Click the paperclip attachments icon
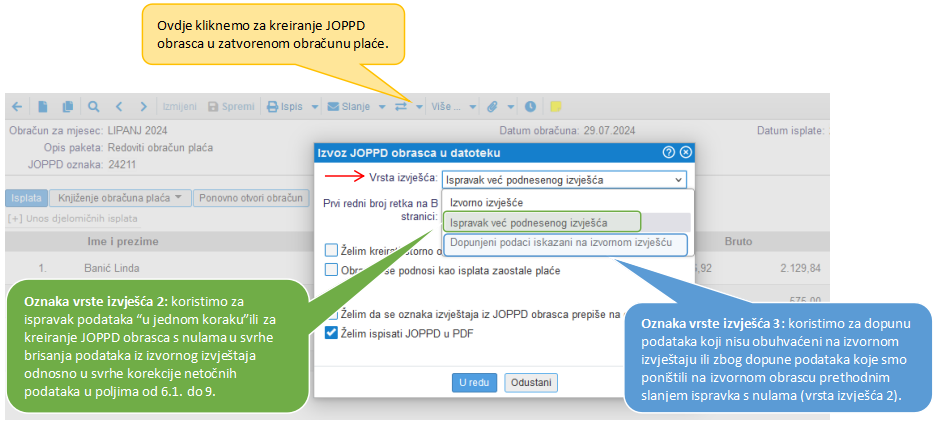The image size is (935, 426). tap(492, 107)
